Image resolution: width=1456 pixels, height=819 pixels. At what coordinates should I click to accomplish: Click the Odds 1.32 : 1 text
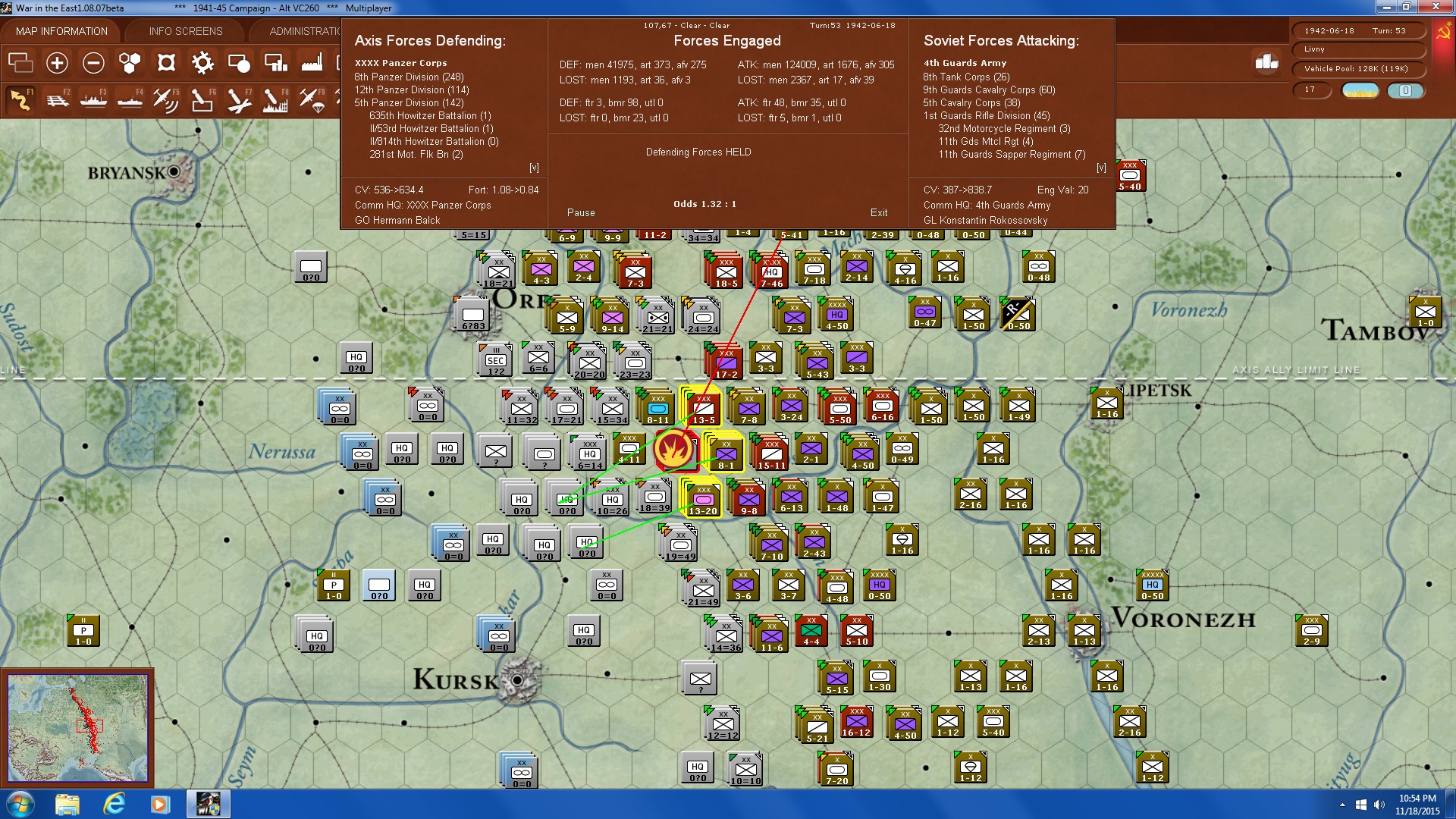tap(704, 204)
